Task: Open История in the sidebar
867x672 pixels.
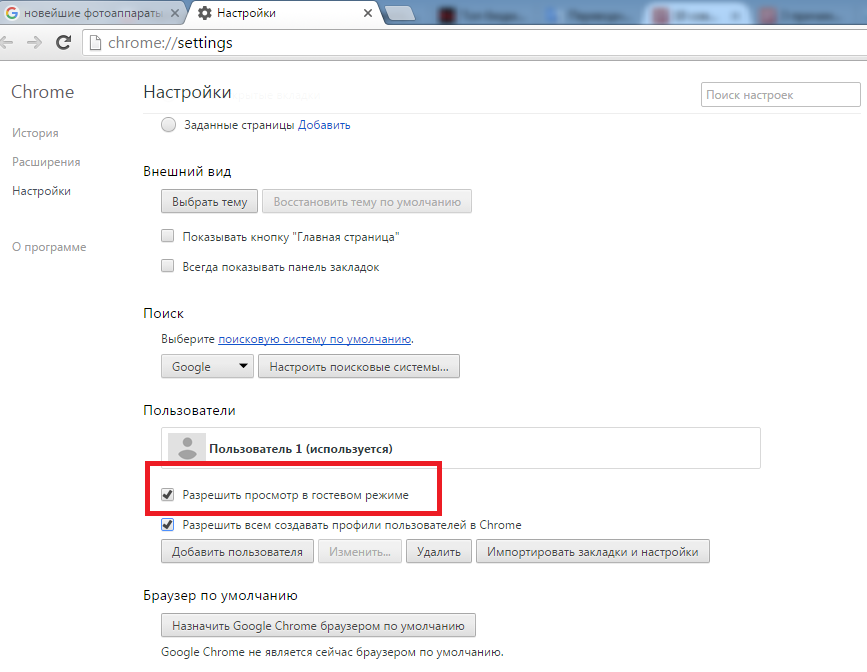Action: pos(35,133)
